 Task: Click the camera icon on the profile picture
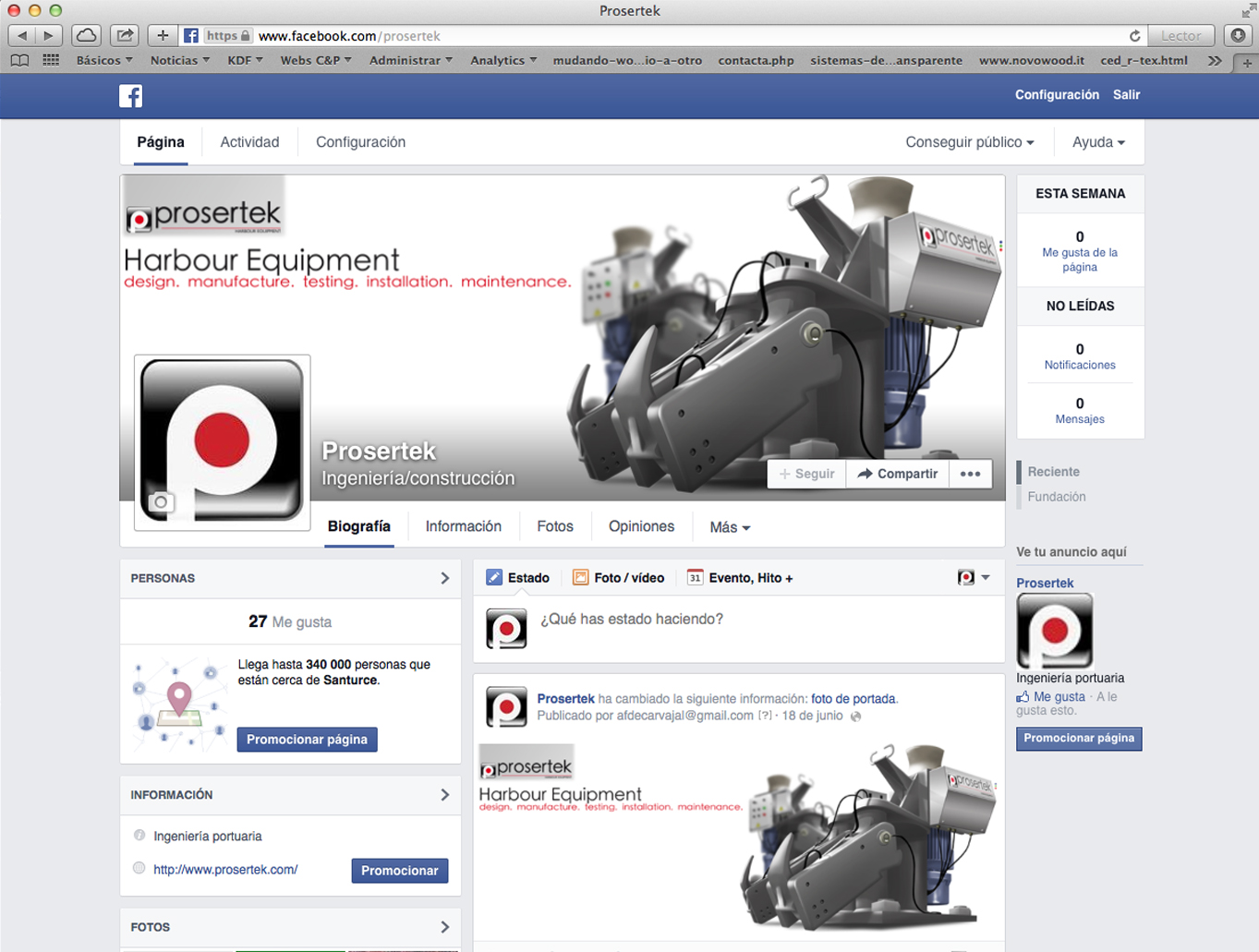point(161,502)
